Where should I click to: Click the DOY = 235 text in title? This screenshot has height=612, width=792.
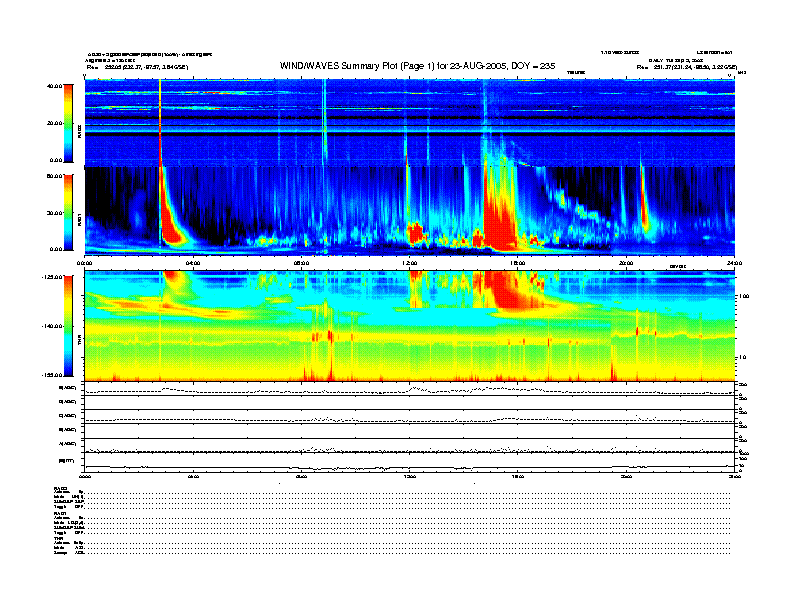(x=533, y=66)
